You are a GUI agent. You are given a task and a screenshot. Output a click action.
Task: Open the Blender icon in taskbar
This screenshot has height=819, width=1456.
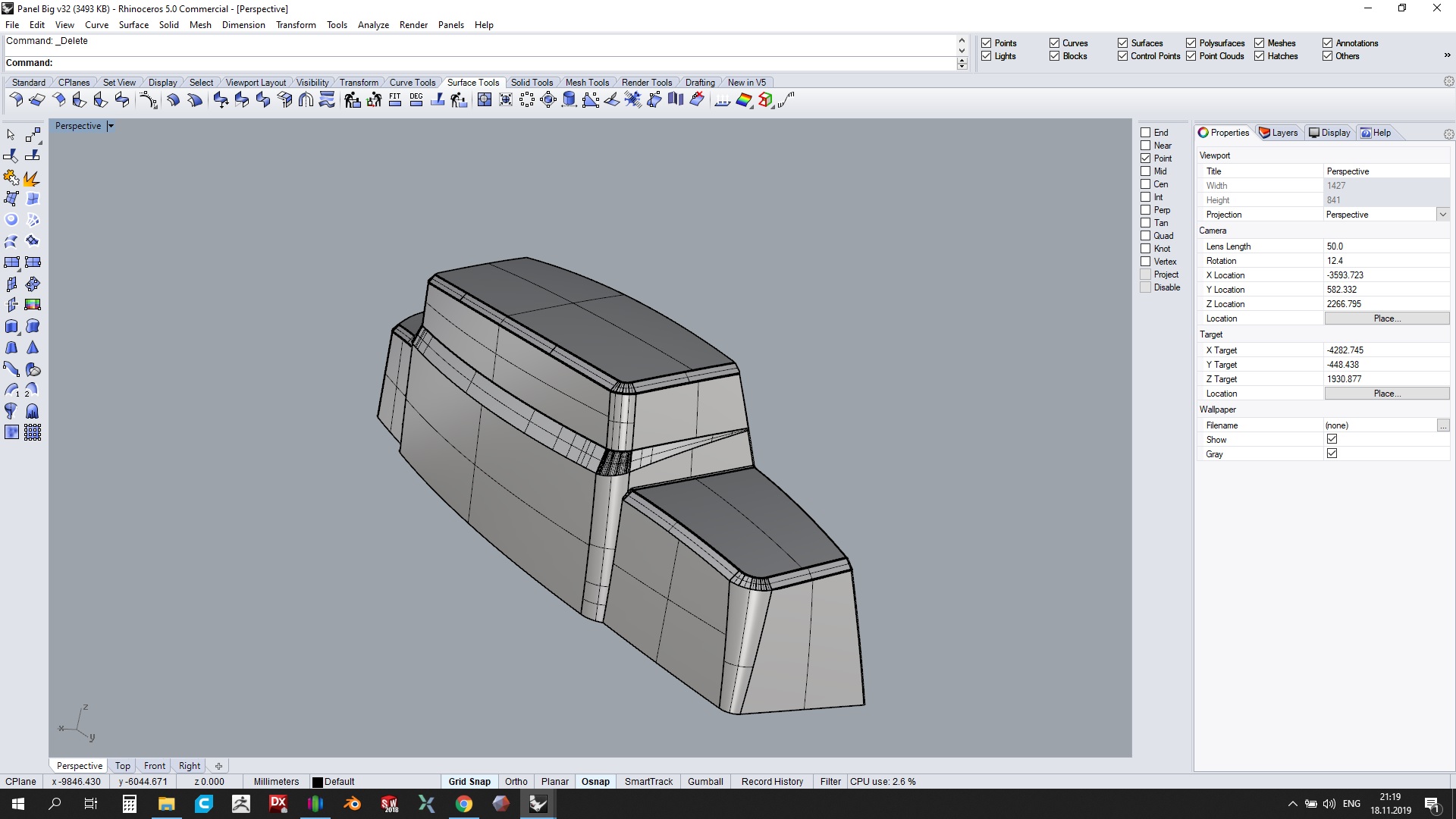(x=353, y=804)
